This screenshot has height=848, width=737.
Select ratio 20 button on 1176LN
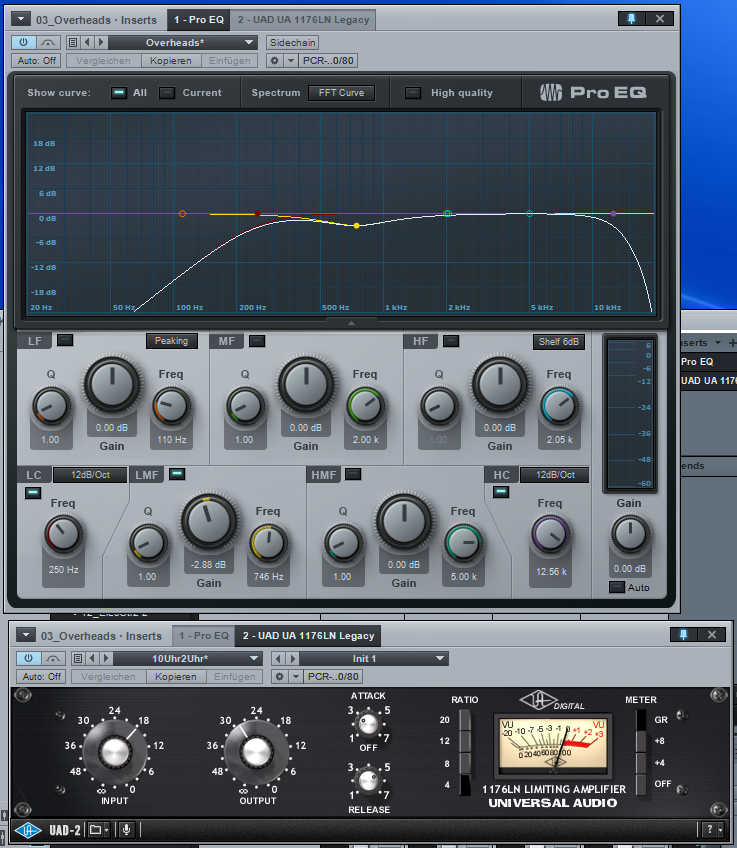coord(464,720)
